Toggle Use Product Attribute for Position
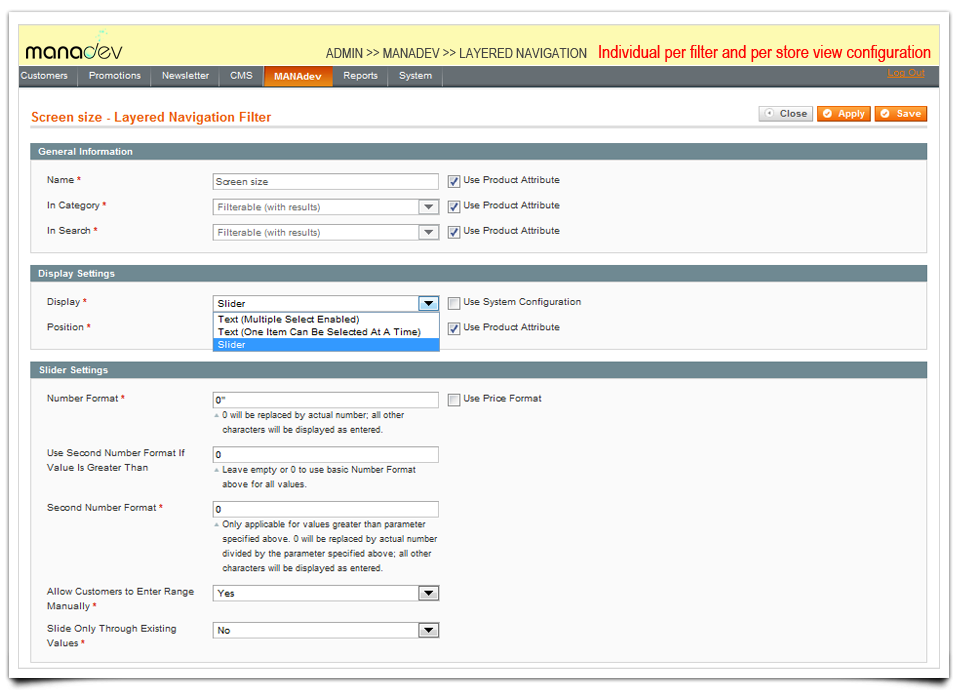The width and height of the screenshot is (959, 694). (x=454, y=328)
